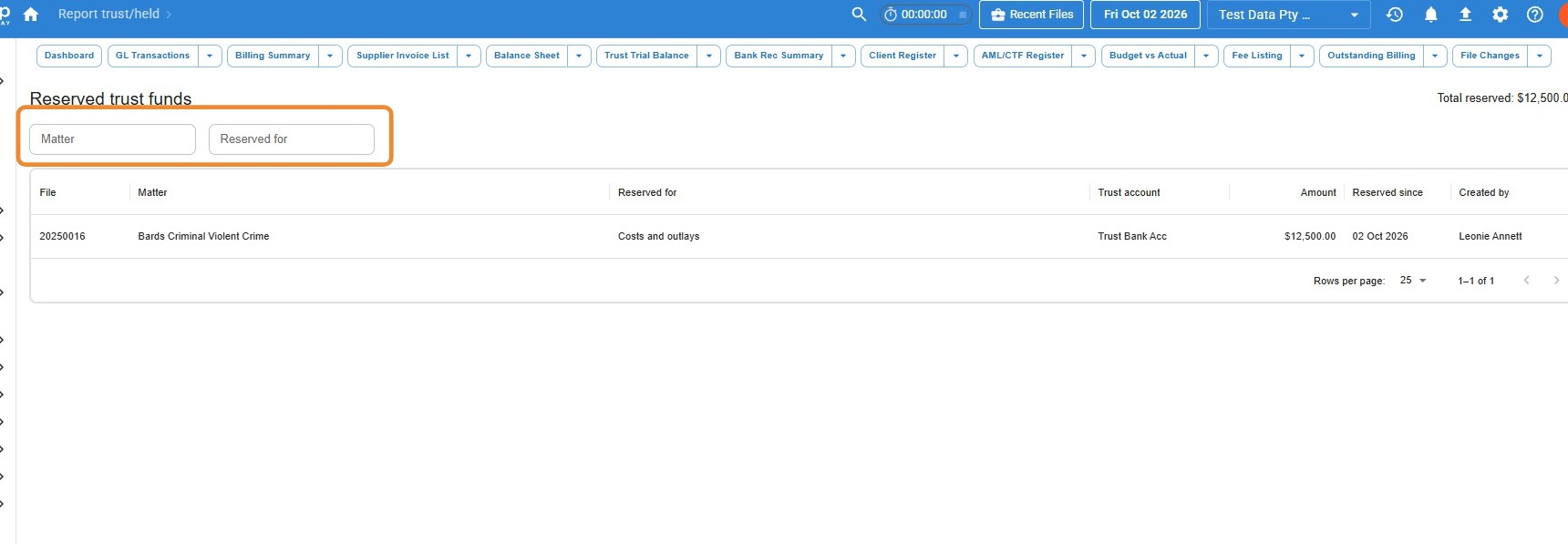Image resolution: width=1568 pixels, height=544 pixels.
Task: Open the Test Data Pty company dropdown
Action: [x=1288, y=15]
